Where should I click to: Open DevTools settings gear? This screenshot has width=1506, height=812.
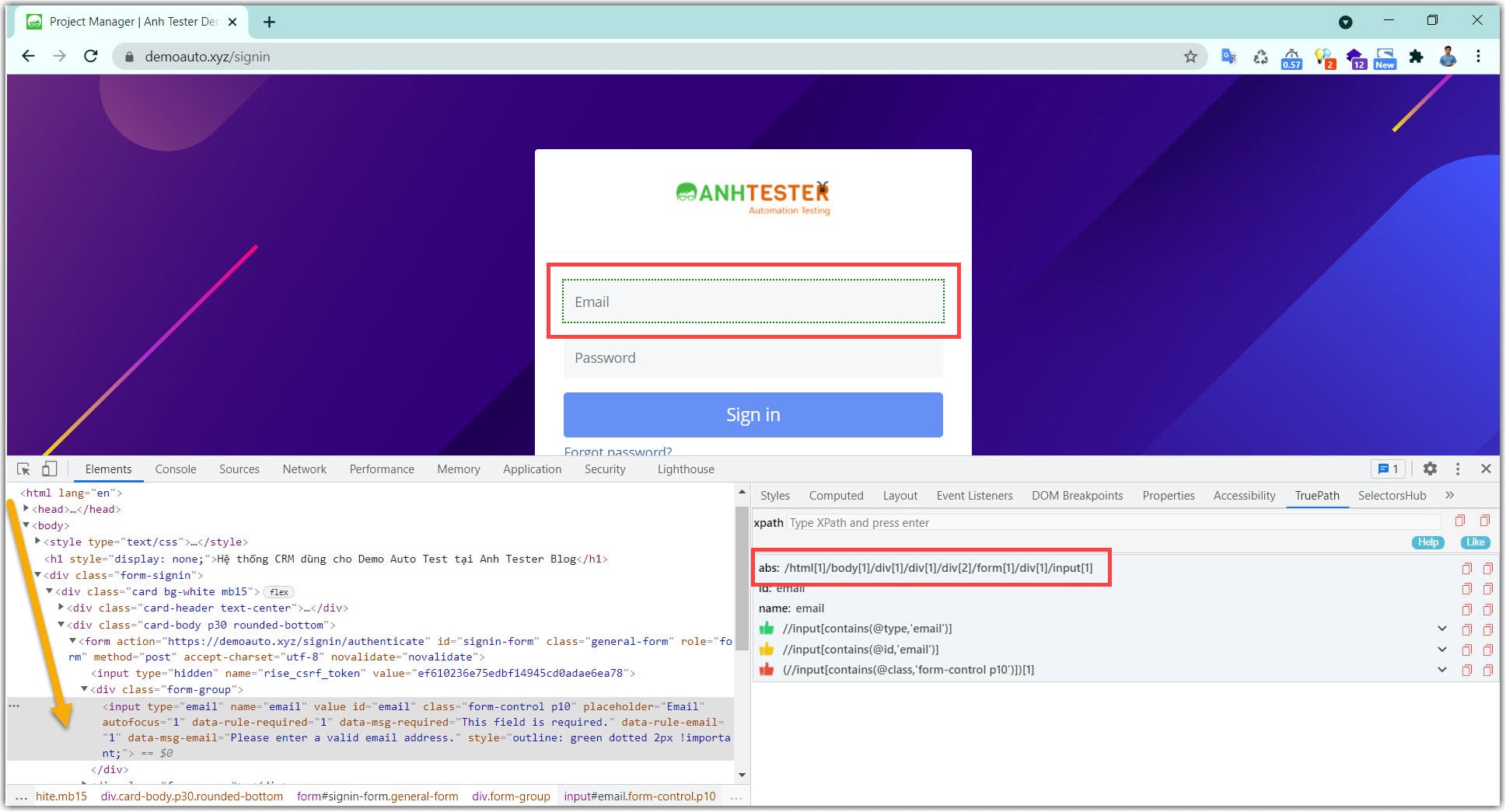tap(1430, 469)
